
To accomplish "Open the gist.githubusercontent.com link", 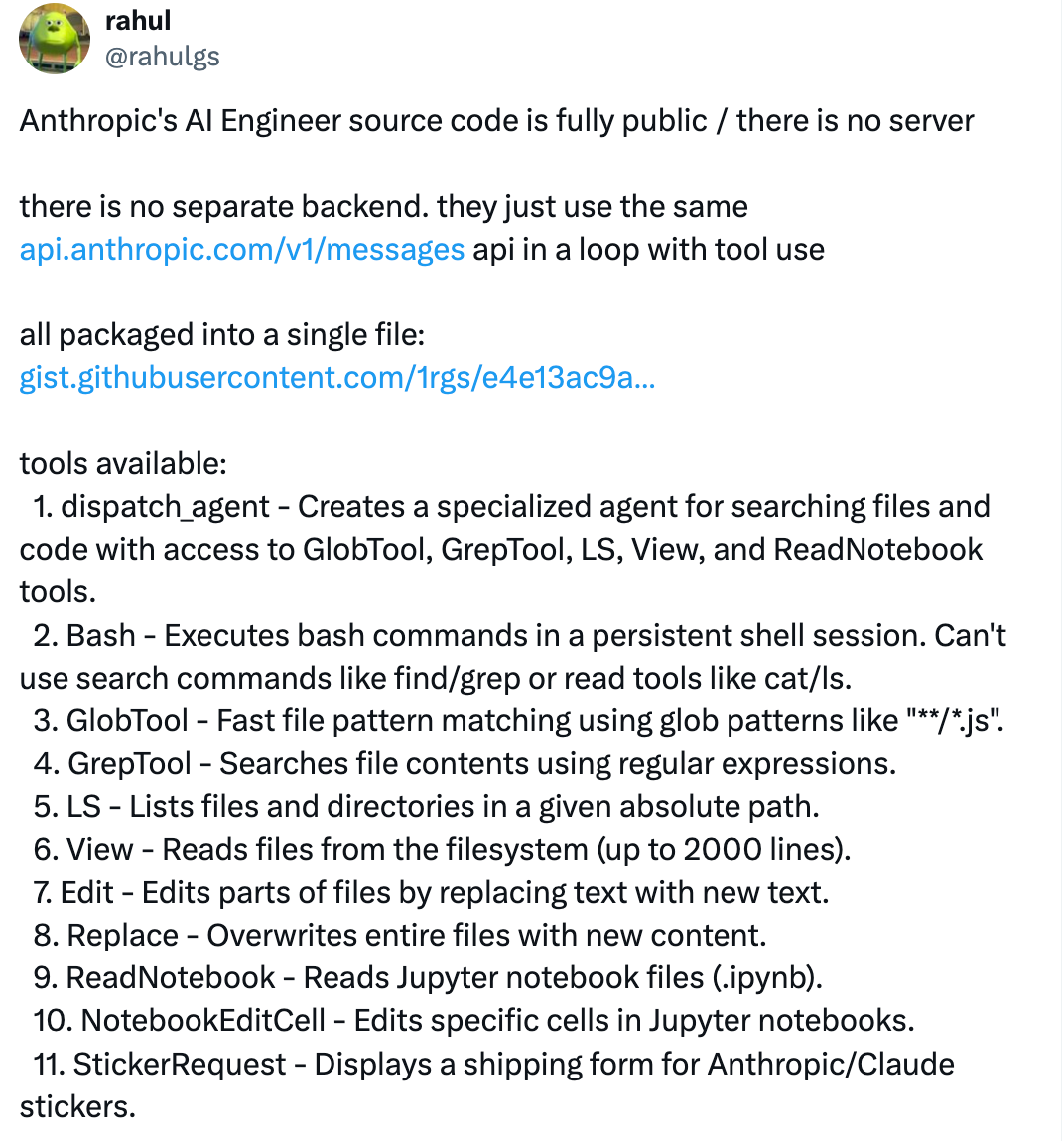I will tap(336, 378).
